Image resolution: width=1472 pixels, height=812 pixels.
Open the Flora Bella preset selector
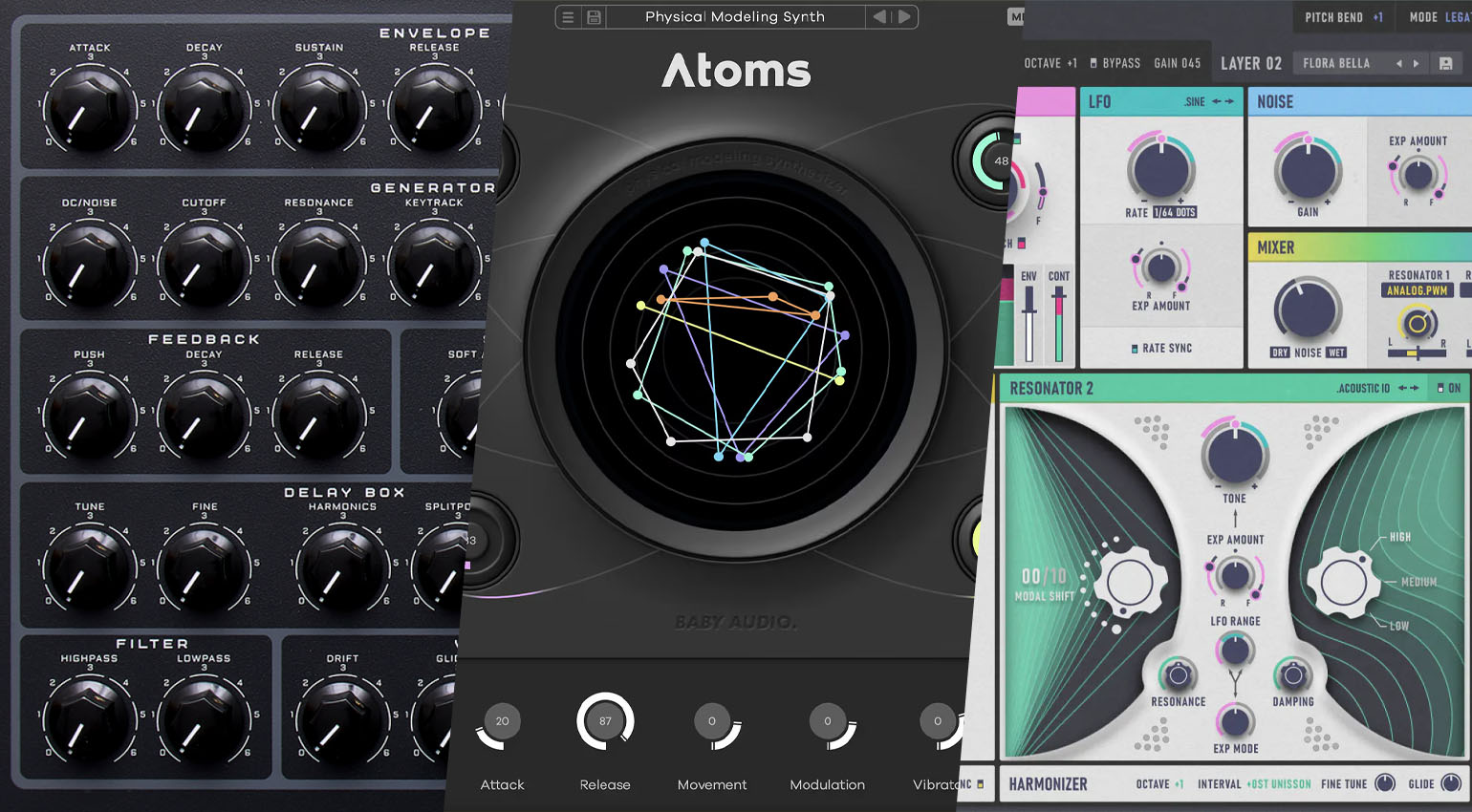pyautogui.click(x=1336, y=63)
